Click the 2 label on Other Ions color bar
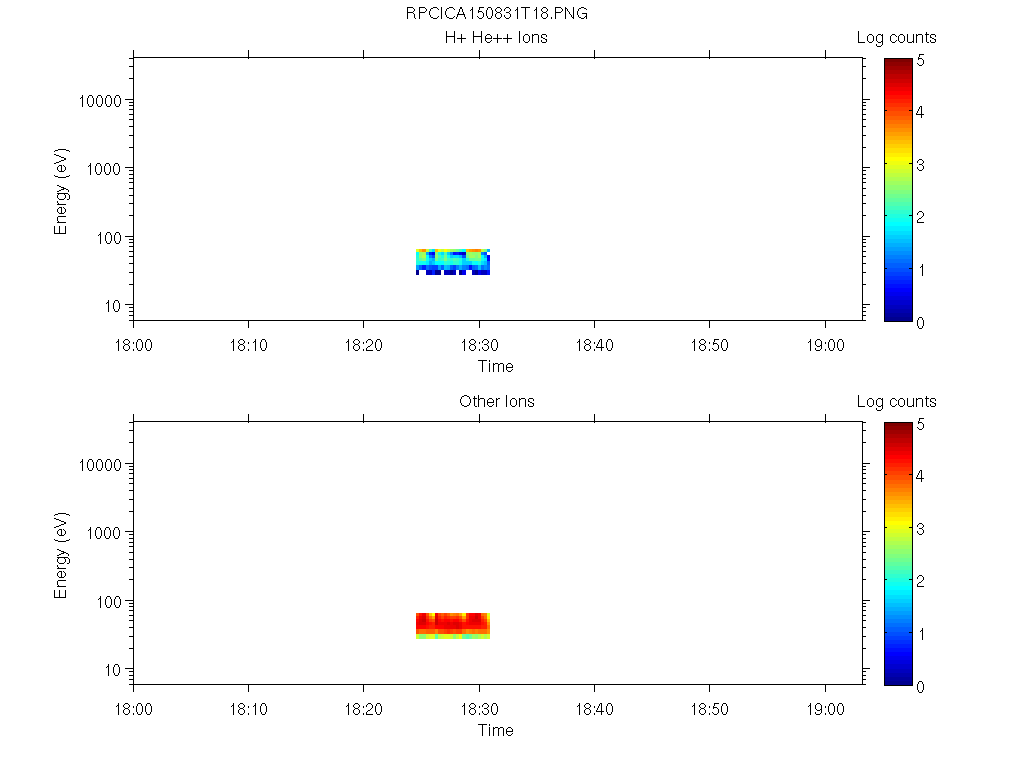 pyautogui.click(x=920, y=581)
